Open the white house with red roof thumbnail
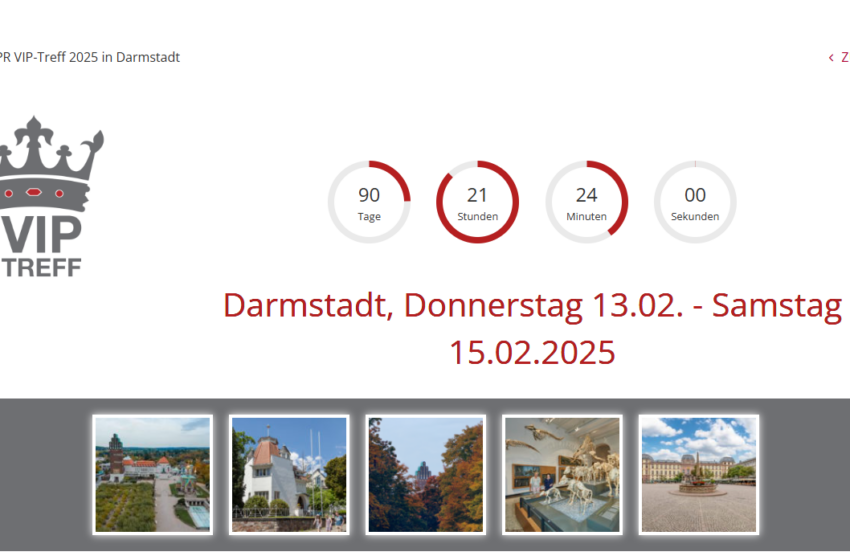Screen dimensions: 850x560 coord(289,475)
